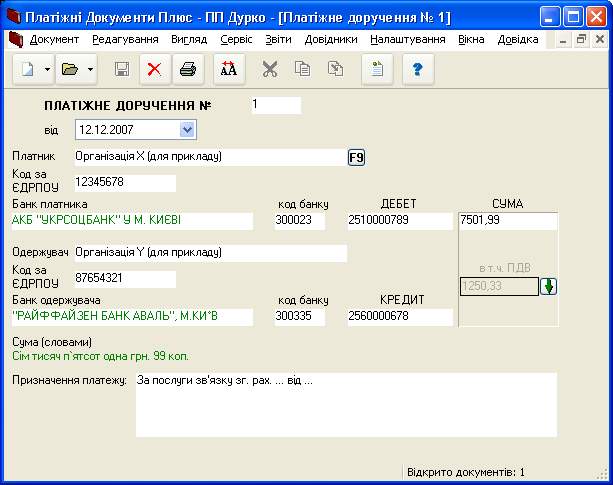
Task: Click payer bank code field 300023
Action: point(300,221)
